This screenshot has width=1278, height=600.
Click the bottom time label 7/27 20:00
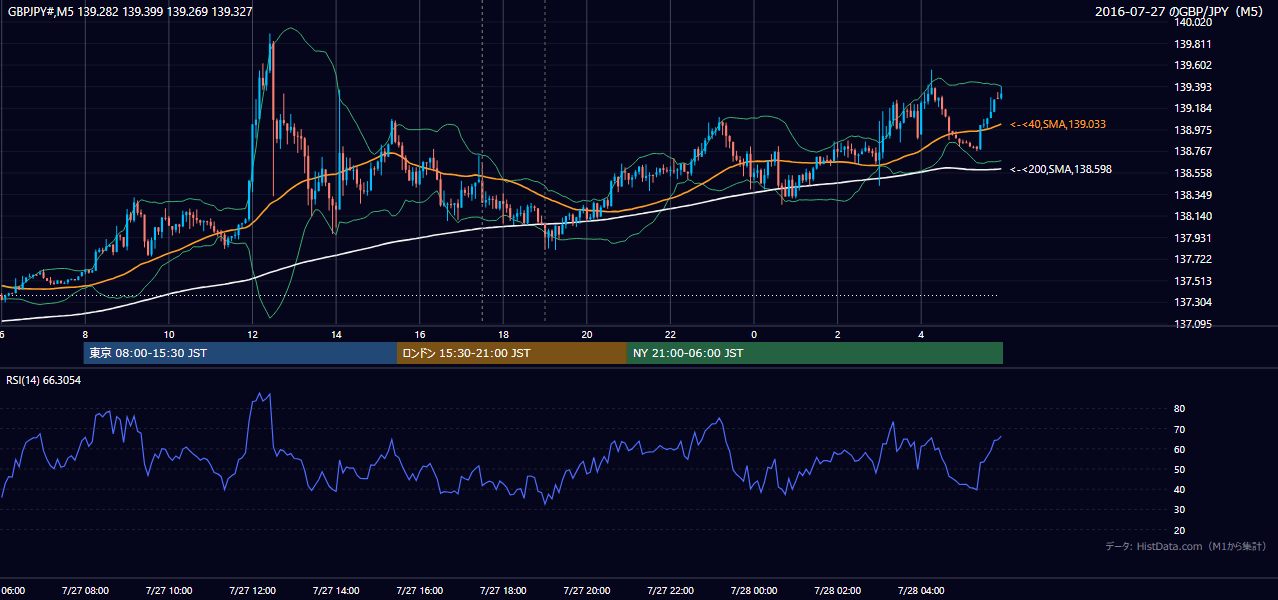(587, 591)
